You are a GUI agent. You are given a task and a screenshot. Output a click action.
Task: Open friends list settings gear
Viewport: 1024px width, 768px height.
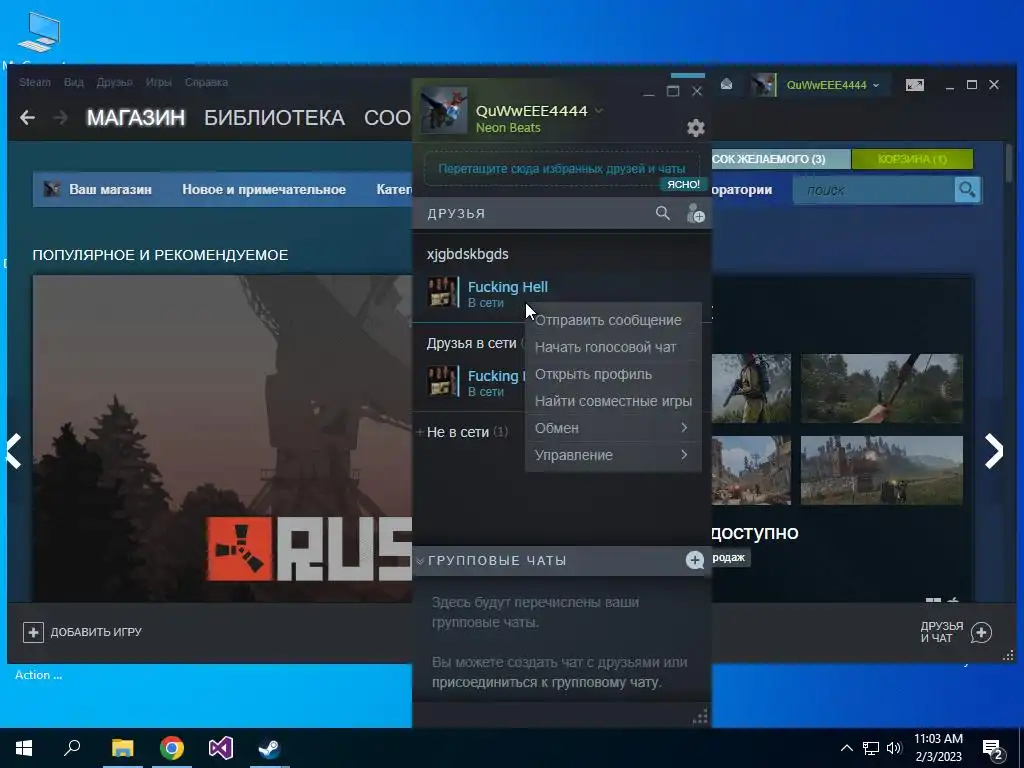click(x=696, y=127)
